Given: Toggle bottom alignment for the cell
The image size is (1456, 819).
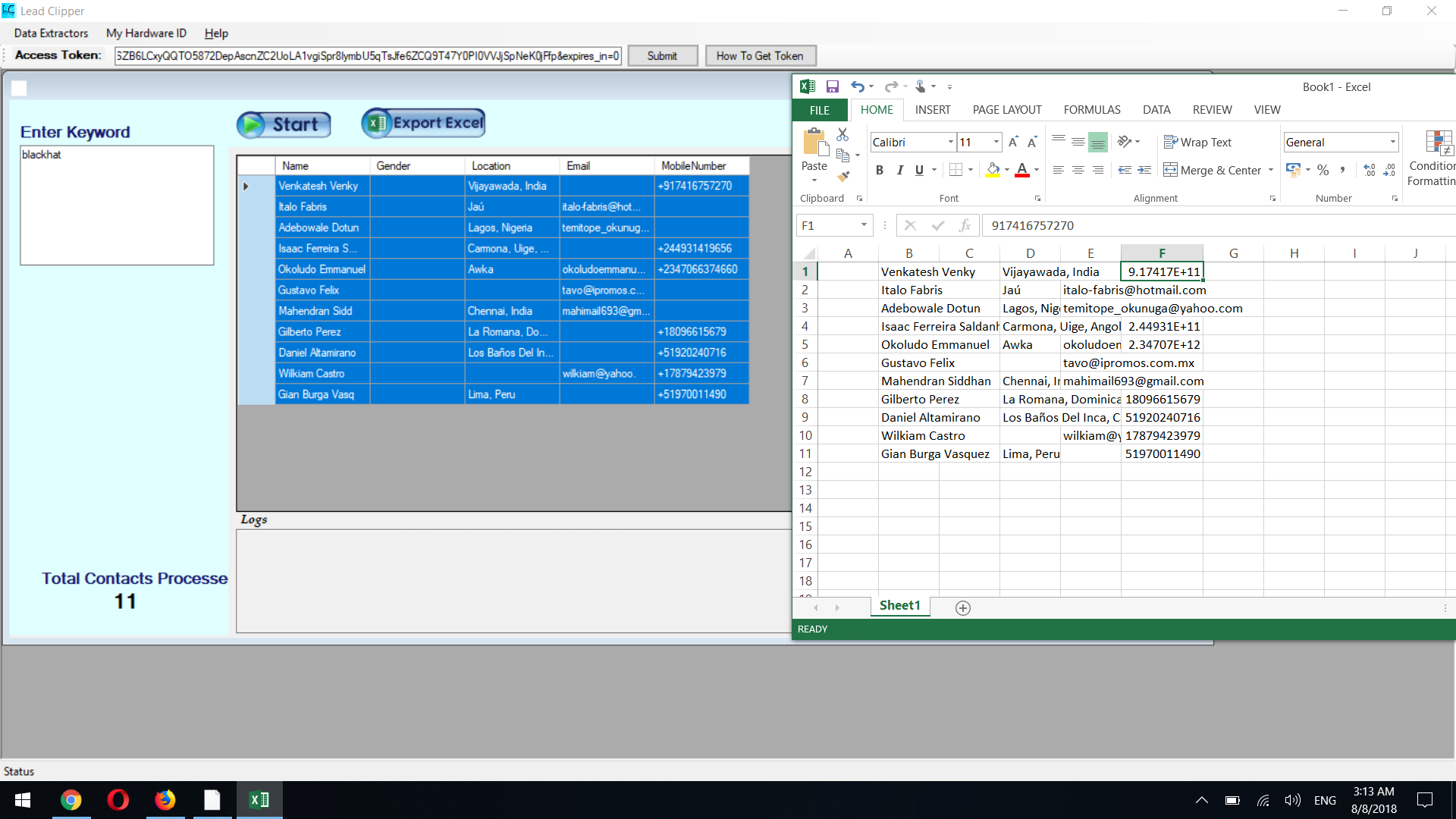Looking at the screenshot, I should (1097, 141).
